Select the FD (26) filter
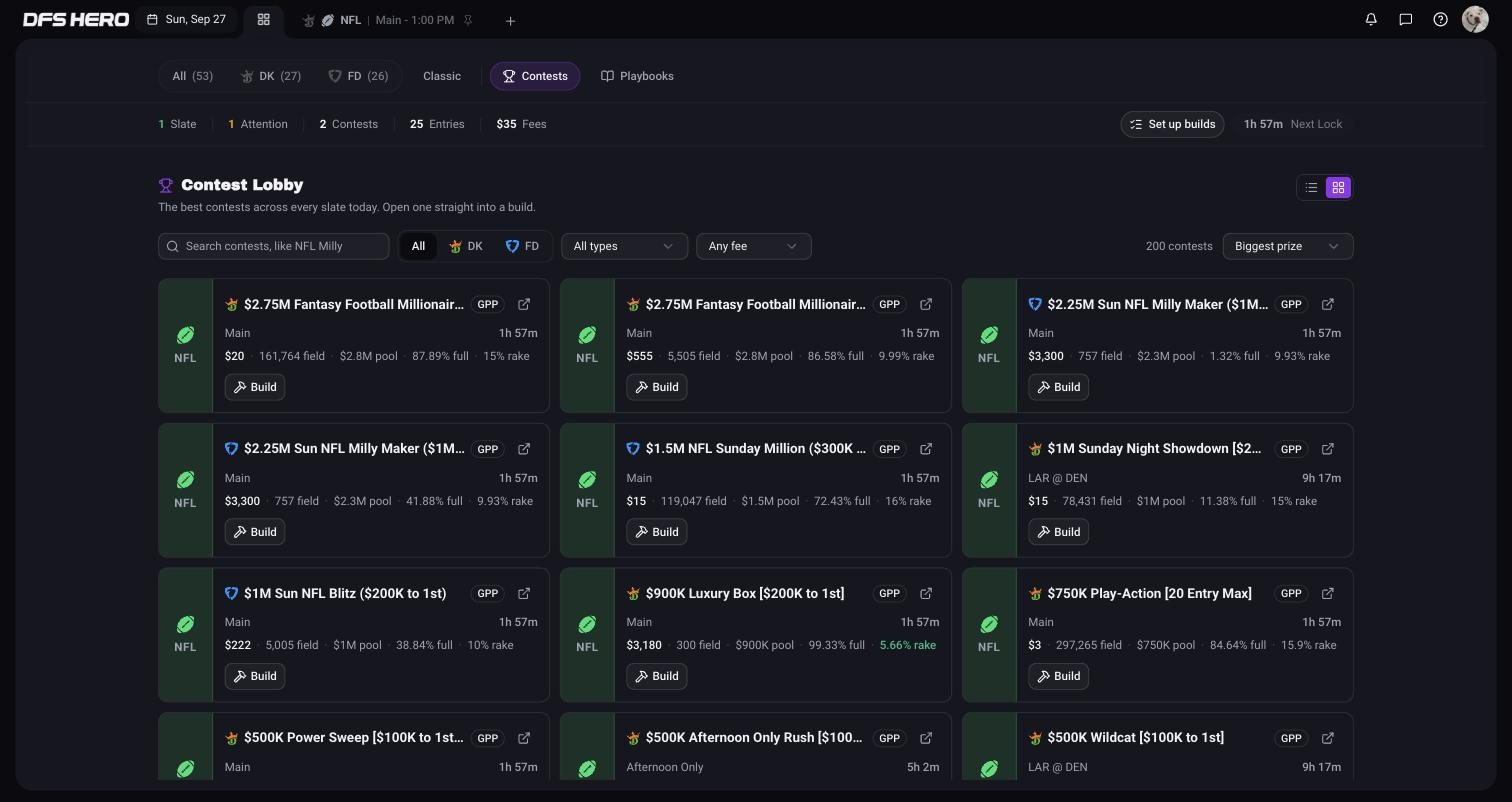Image resolution: width=1512 pixels, height=802 pixels. (358, 76)
